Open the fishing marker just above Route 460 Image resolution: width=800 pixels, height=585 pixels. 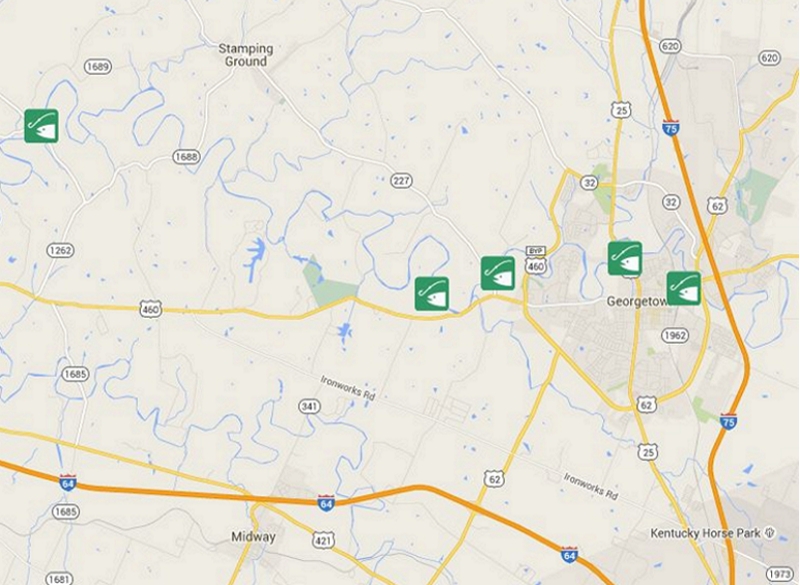[x=432, y=294]
